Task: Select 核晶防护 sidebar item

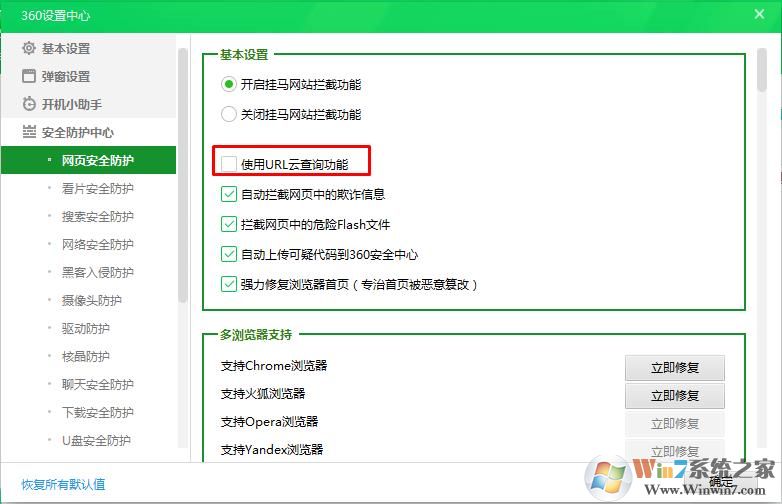Action: (88, 356)
